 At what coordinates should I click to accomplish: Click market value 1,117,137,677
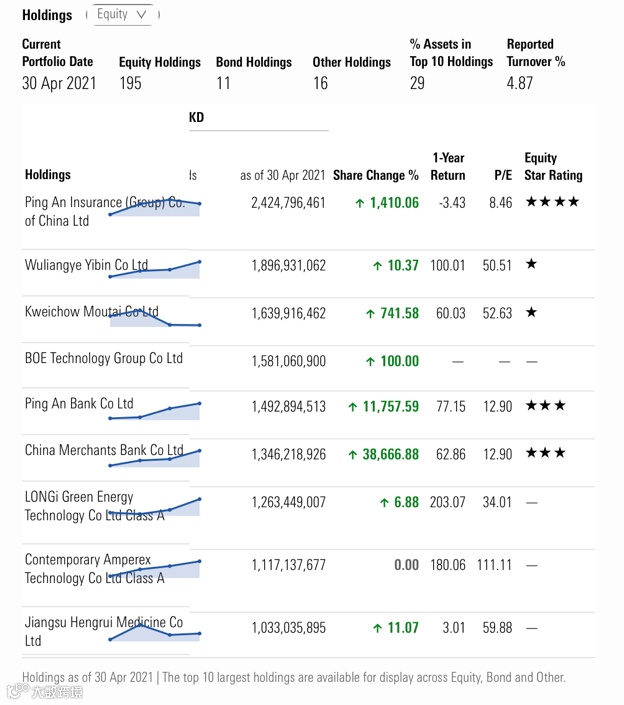(288, 565)
